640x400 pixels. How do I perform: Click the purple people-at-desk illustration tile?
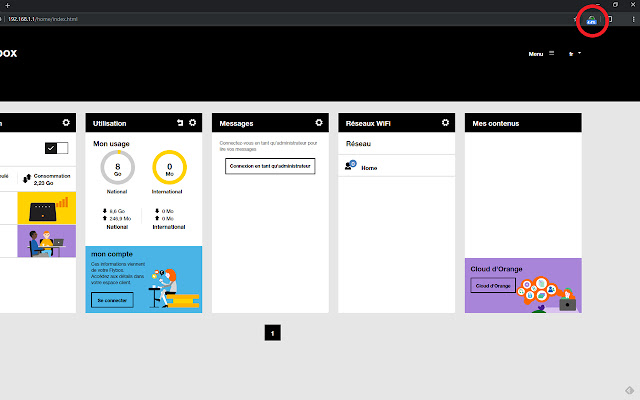47,241
